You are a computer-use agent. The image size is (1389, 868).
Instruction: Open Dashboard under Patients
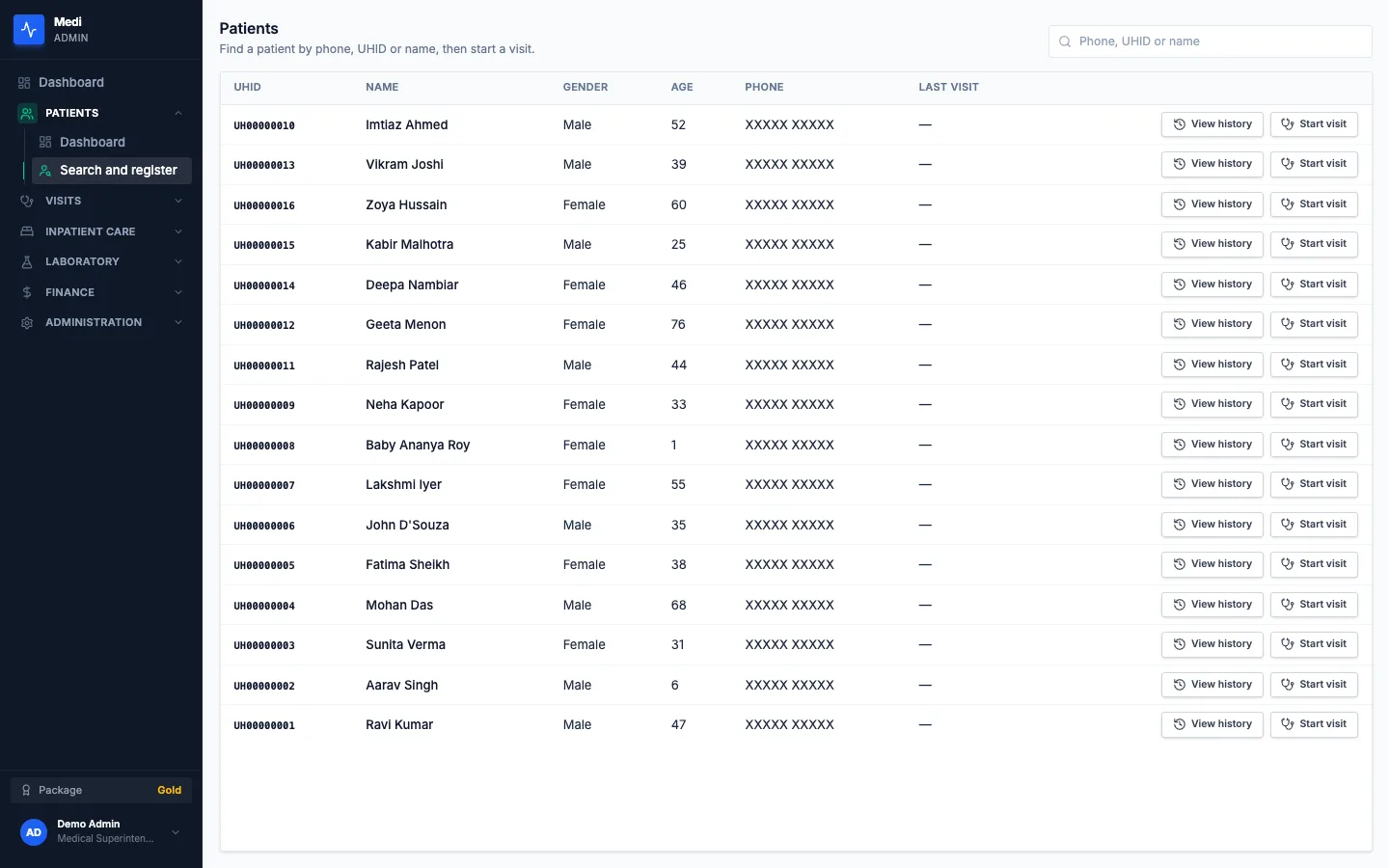112,142
